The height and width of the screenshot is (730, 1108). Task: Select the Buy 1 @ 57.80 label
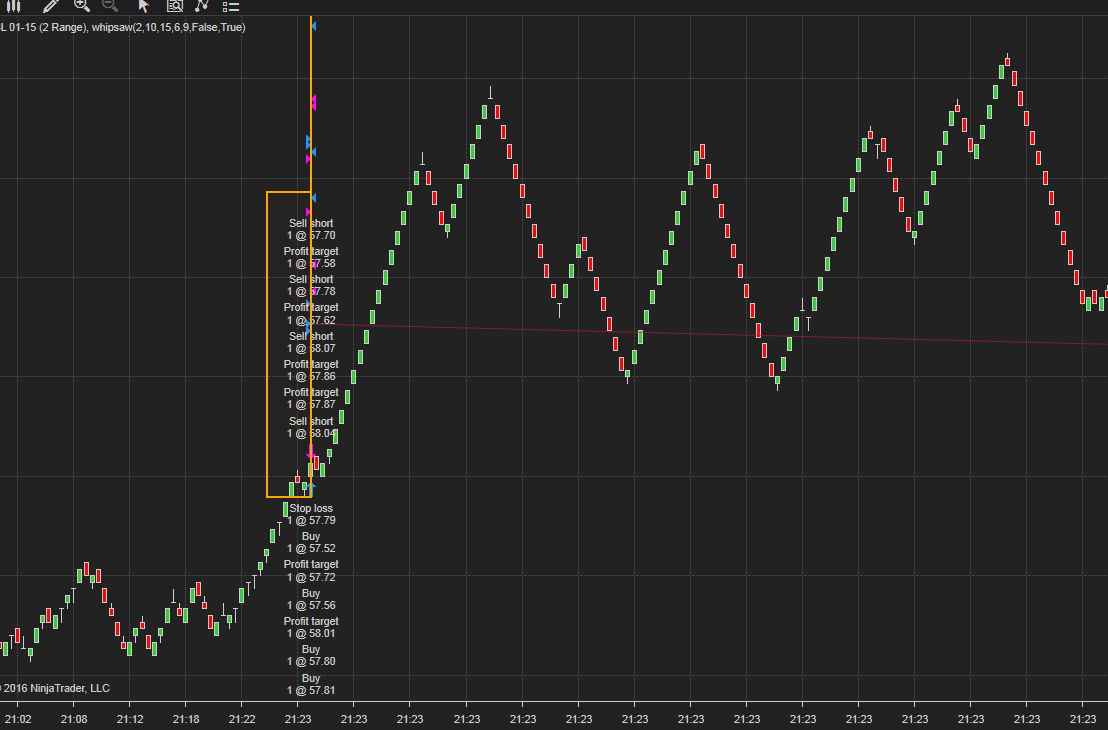(x=311, y=655)
